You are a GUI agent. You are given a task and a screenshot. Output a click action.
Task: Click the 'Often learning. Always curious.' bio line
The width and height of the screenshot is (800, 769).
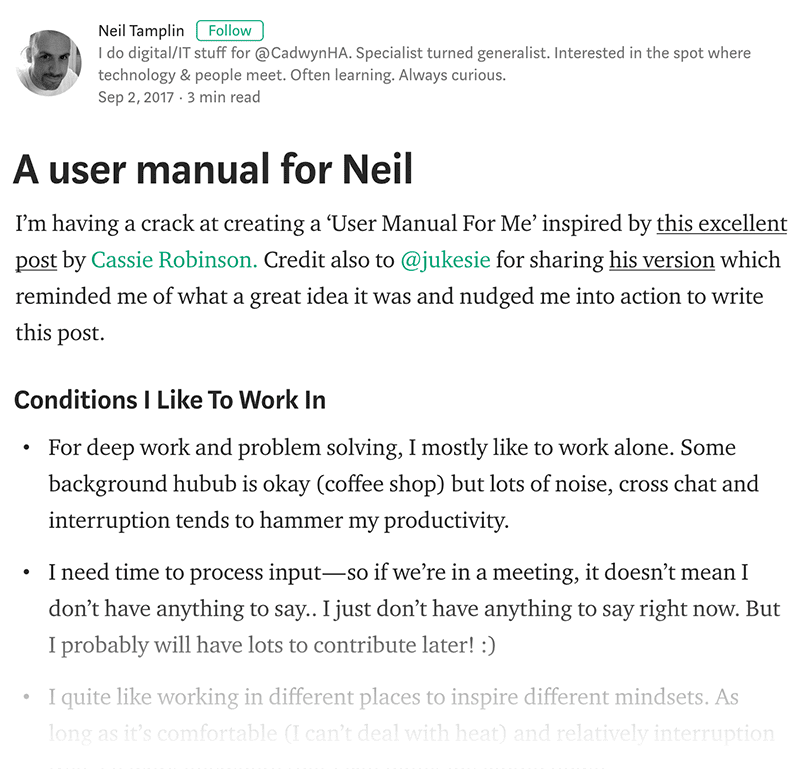[398, 75]
